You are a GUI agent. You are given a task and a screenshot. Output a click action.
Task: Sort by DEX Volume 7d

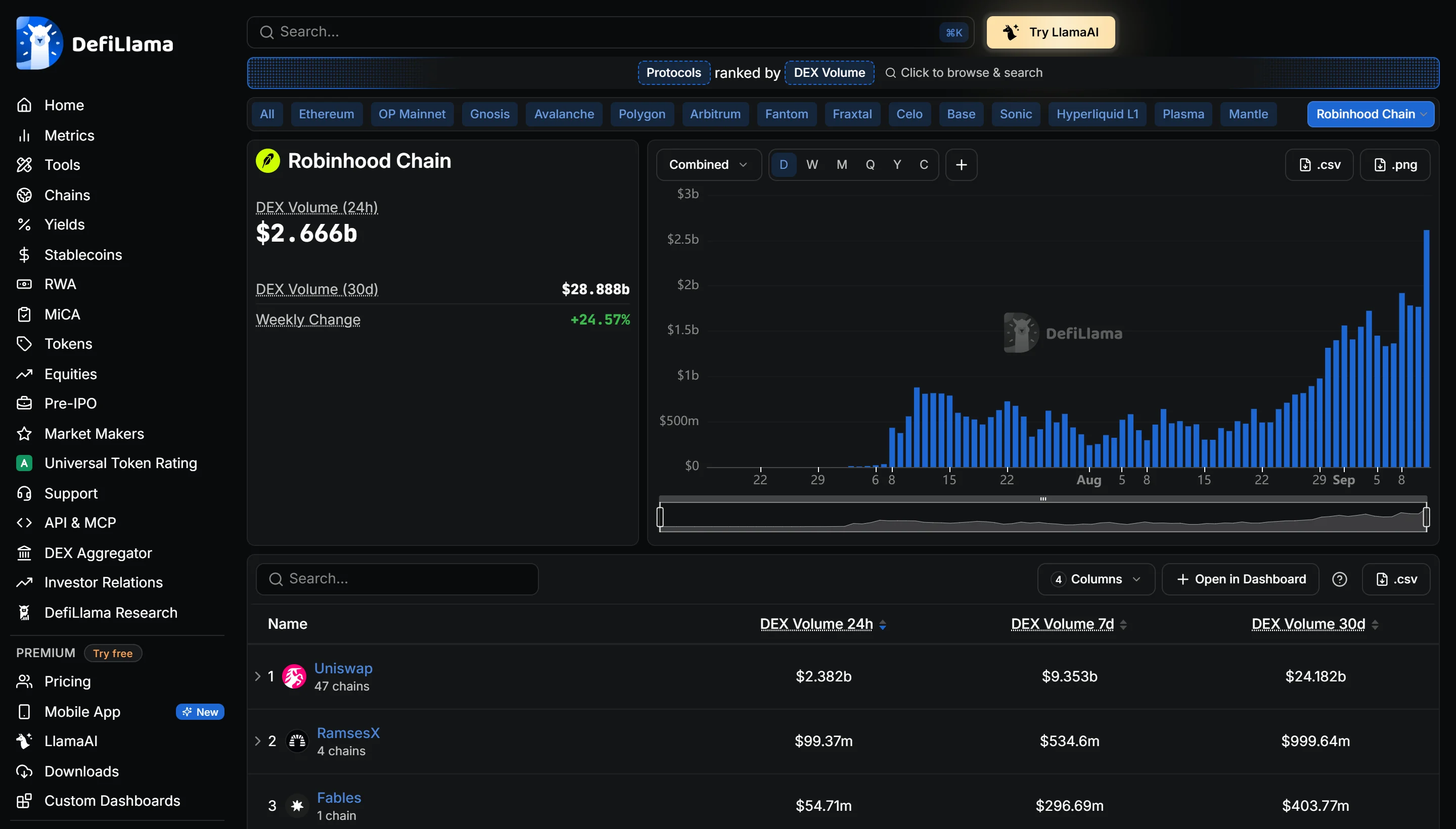1069,625
